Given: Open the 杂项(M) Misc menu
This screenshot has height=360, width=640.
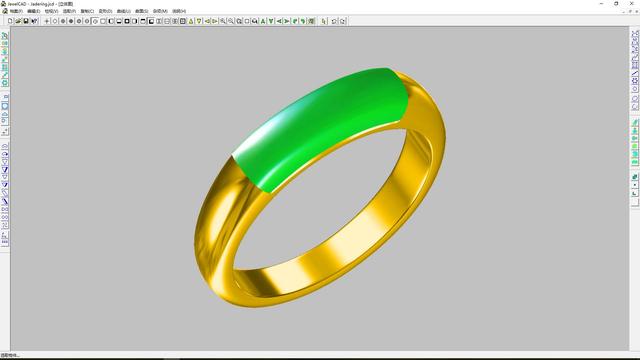Looking at the screenshot, I should pos(160,11).
